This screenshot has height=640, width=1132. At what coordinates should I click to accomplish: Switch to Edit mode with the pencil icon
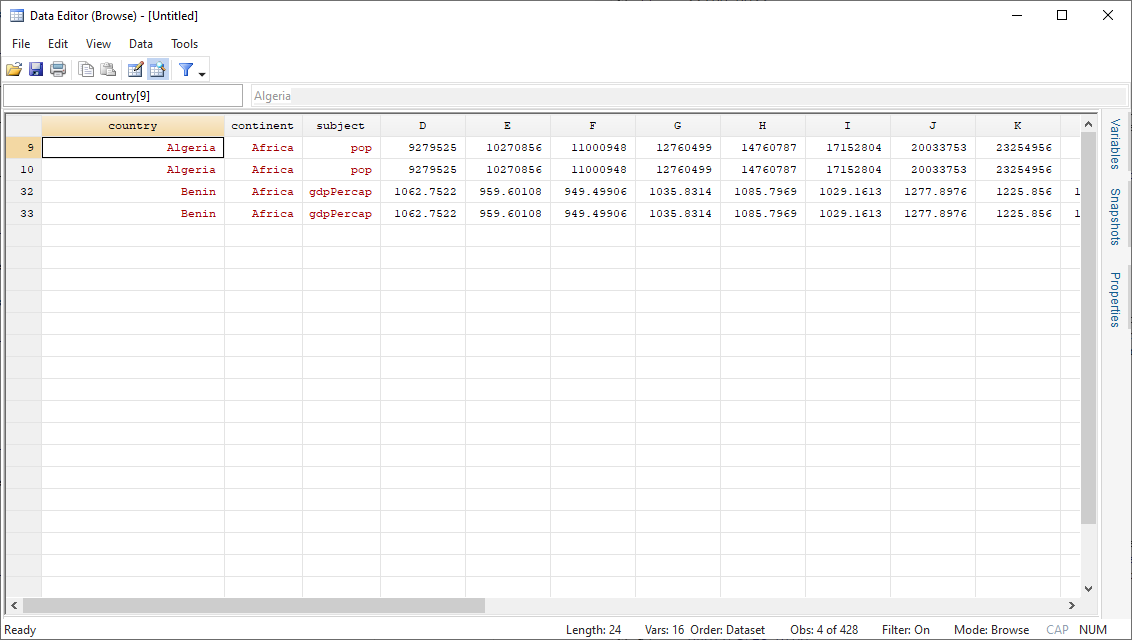pos(135,69)
